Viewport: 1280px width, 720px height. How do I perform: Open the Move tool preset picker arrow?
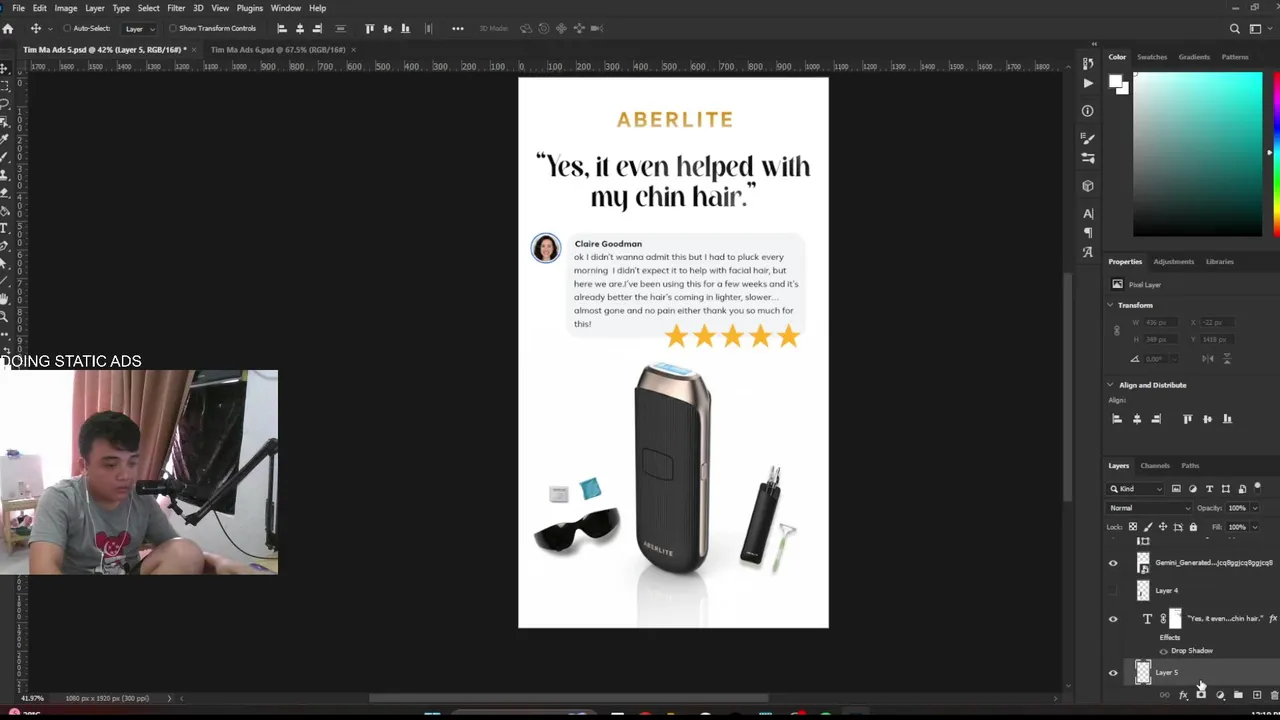coord(50,28)
